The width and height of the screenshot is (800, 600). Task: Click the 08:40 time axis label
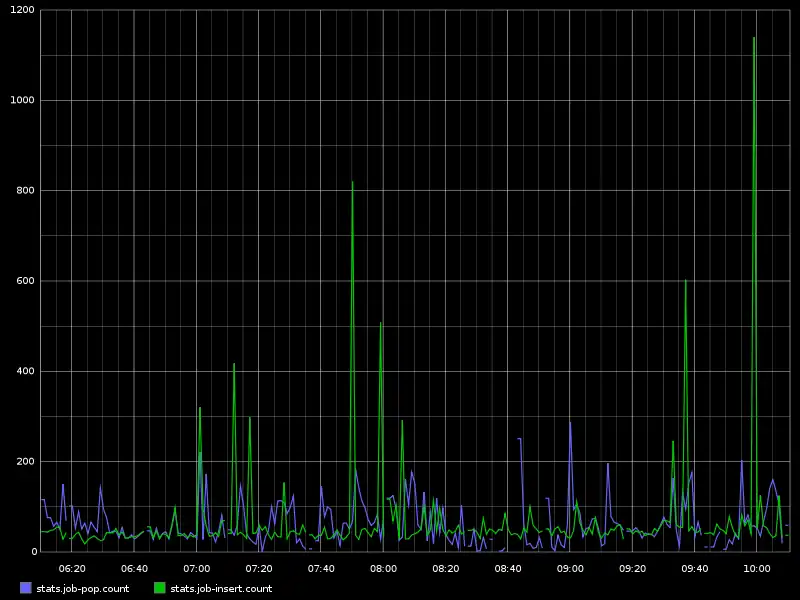click(x=508, y=568)
